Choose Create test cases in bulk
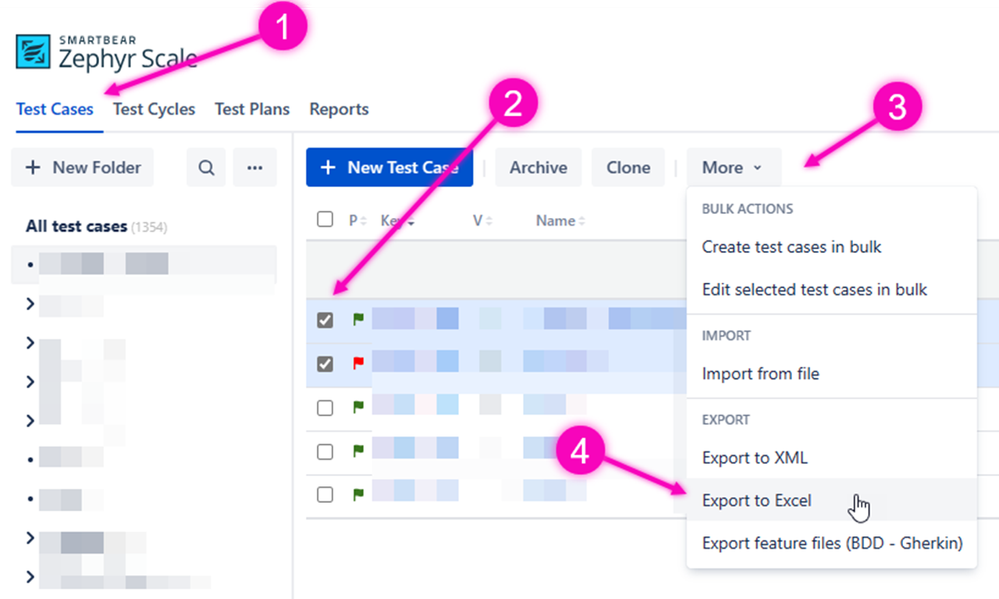 [x=831, y=247]
